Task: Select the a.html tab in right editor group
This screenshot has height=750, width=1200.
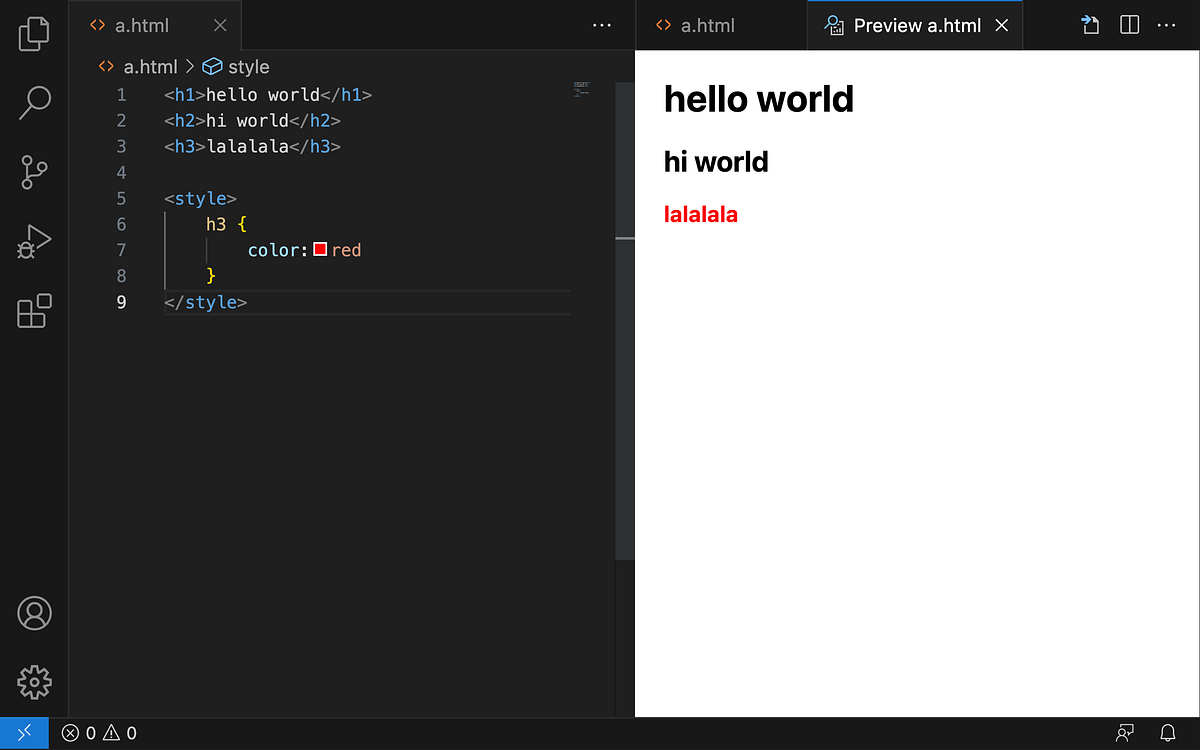Action: [721, 26]
